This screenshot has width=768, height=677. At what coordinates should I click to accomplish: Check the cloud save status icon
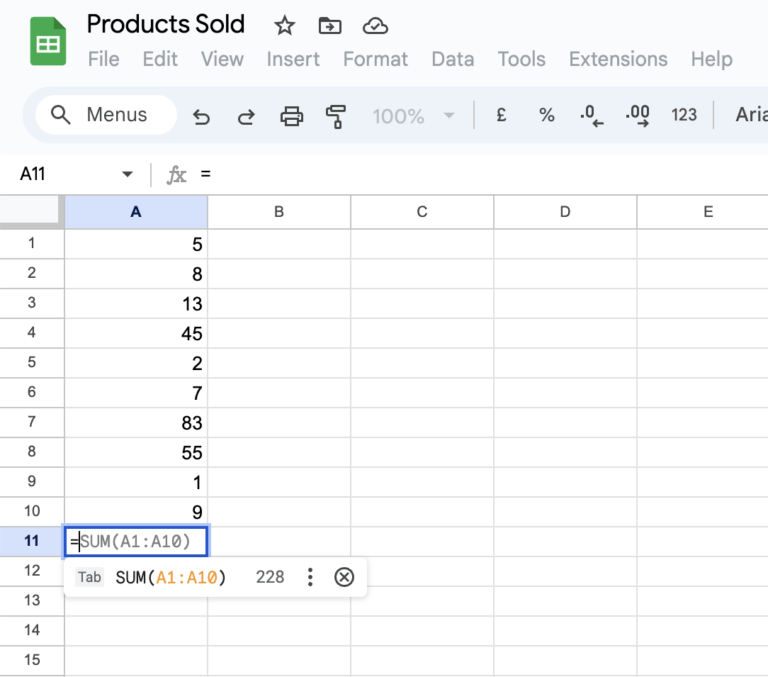click(375, 25)
